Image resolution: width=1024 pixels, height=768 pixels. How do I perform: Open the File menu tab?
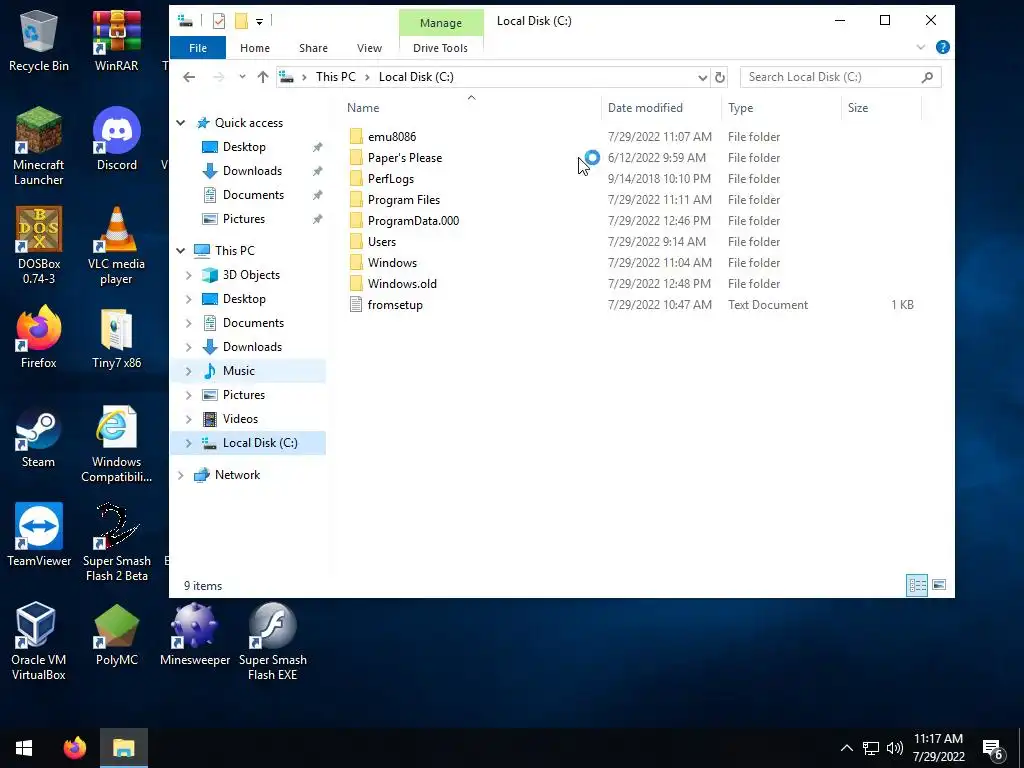click(x=198, y=48)
